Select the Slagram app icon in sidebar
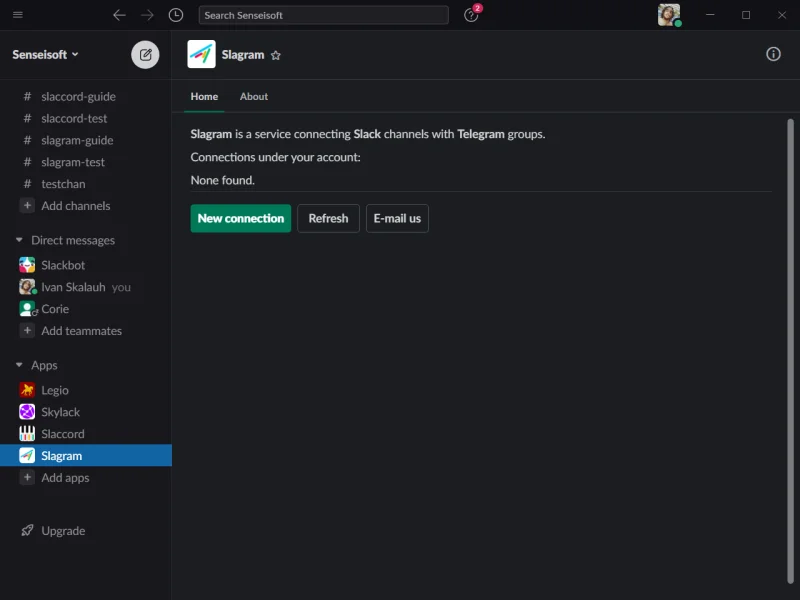 27,456
